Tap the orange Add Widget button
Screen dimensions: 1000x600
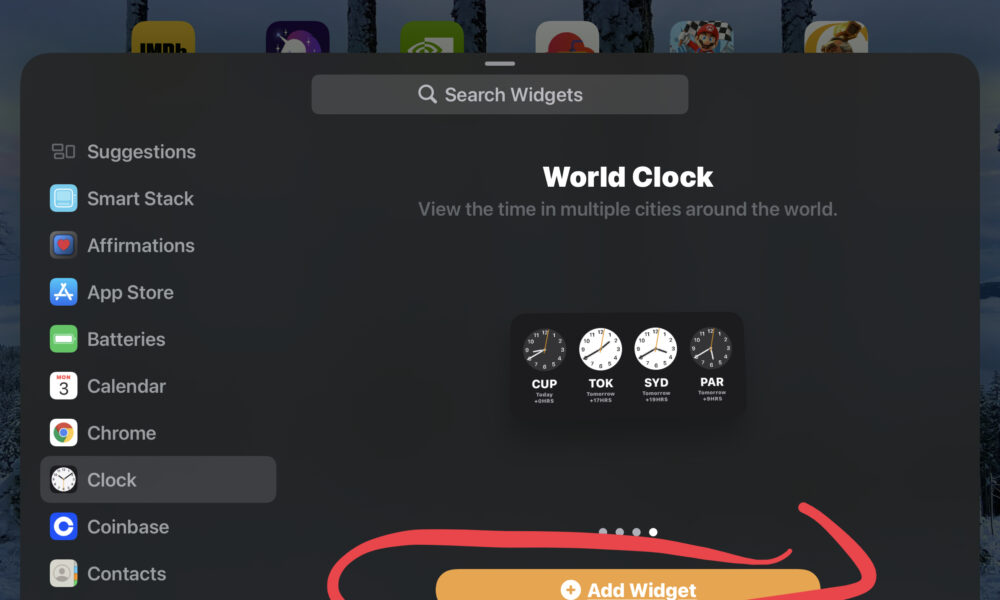click(628, 585)
